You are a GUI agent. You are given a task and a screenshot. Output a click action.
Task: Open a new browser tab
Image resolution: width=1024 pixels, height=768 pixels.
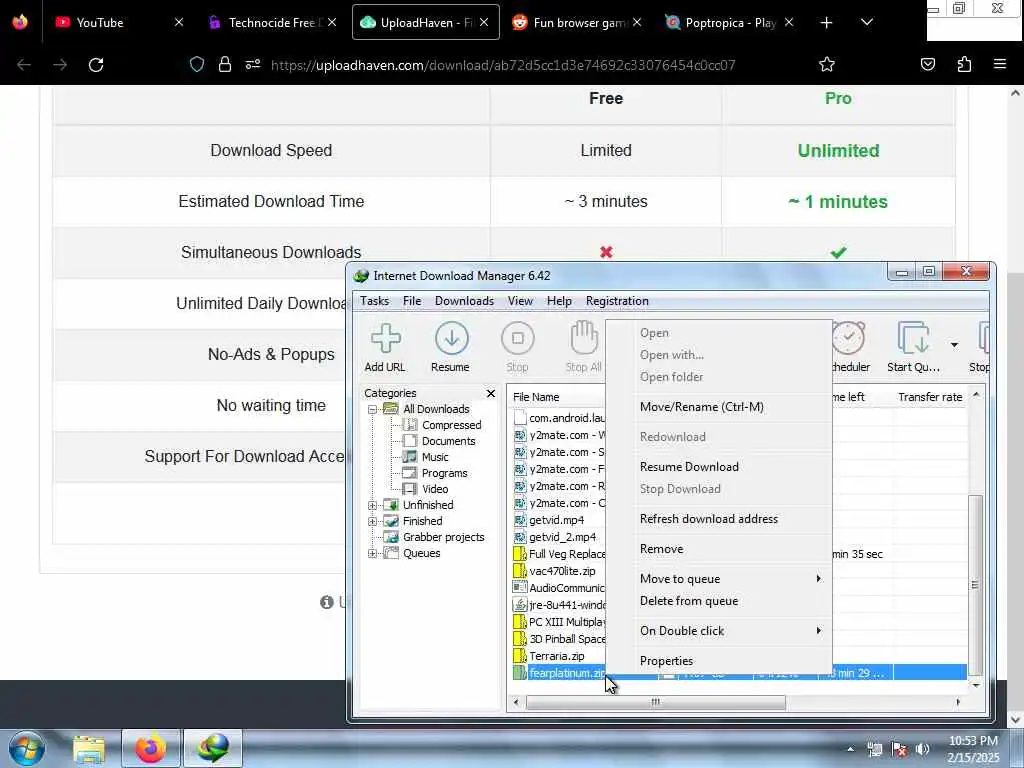(x=826, y=22)
